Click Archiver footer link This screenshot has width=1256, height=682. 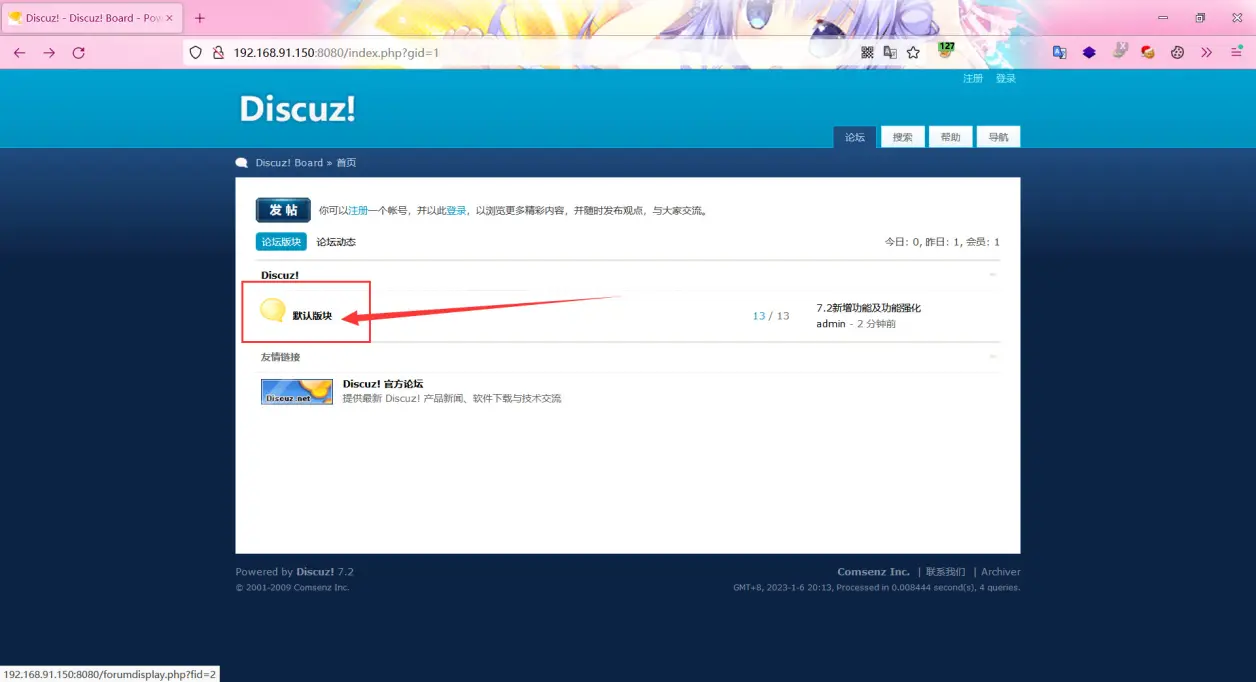(x=1001, y=572)
